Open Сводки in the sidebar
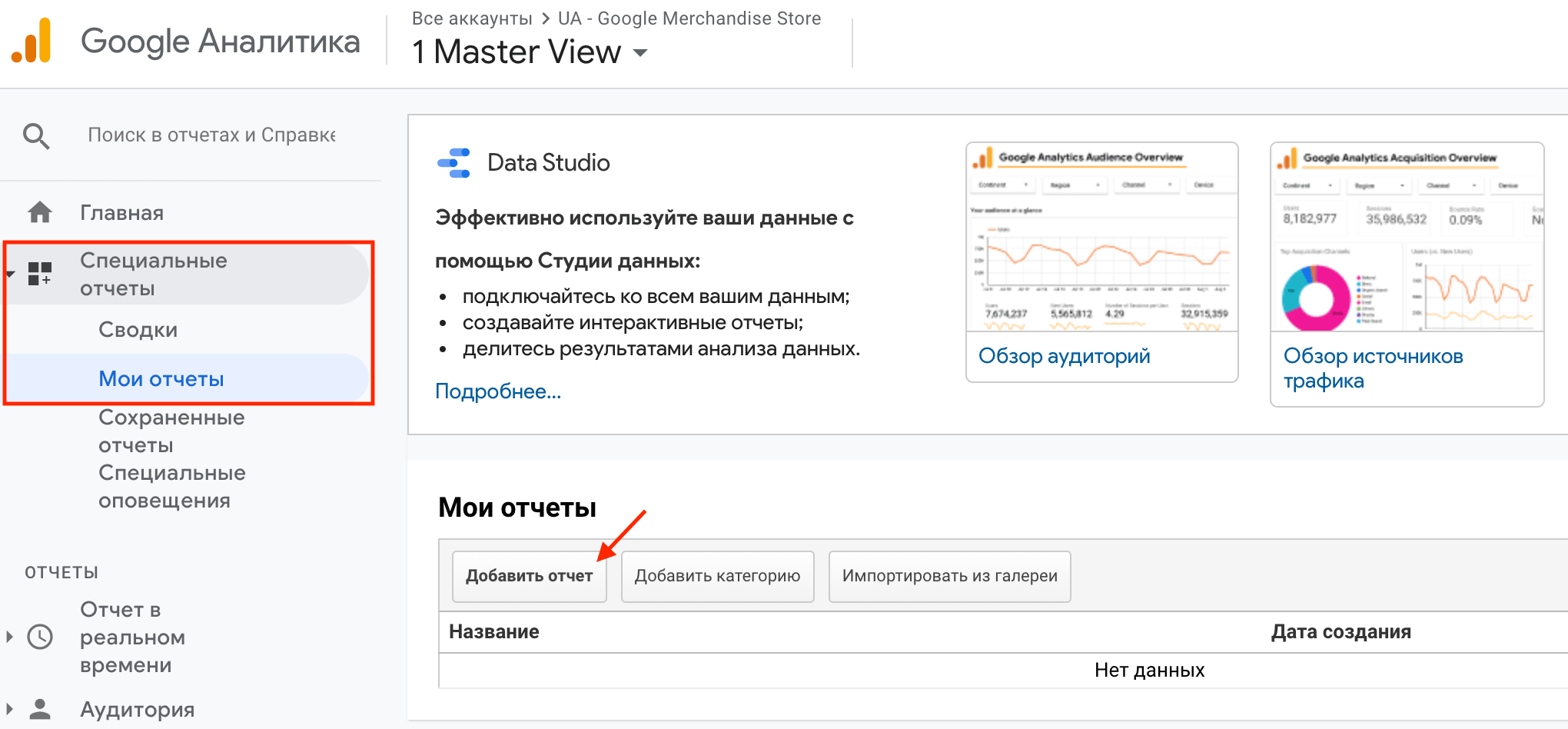 138,329
